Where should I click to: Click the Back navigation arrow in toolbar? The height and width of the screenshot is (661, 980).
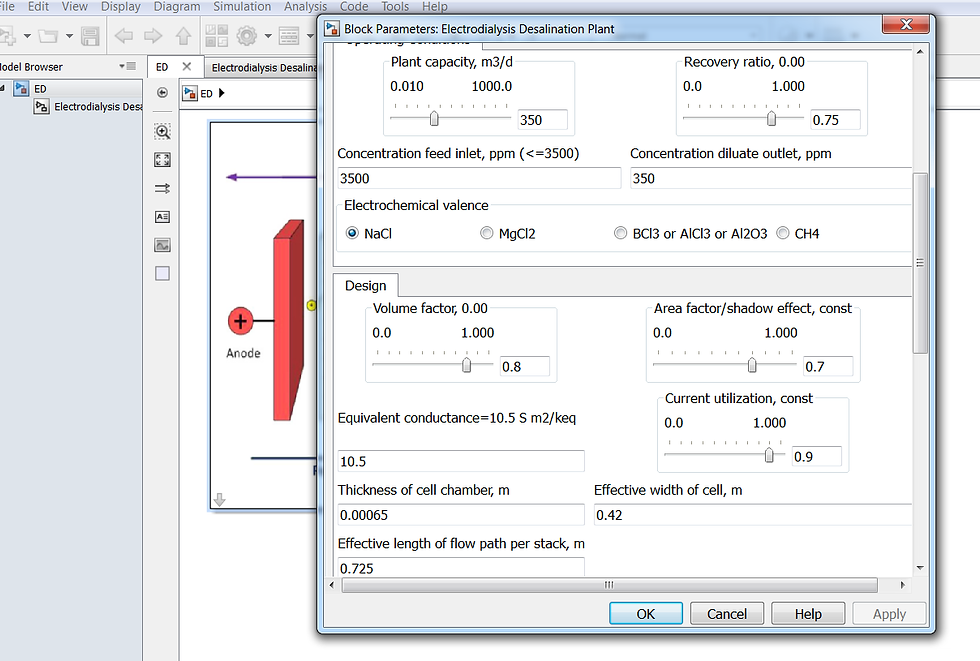tap(124, 36)
